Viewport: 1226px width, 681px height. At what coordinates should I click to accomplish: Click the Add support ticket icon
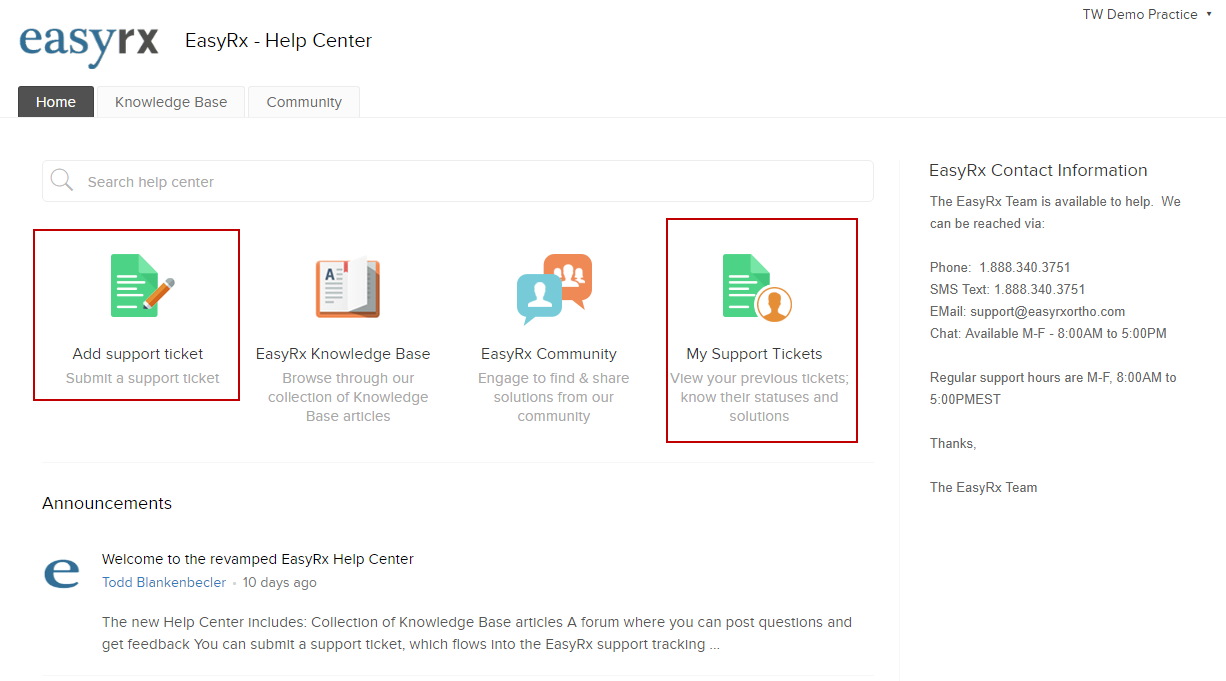pyautogui.click(x=143, y=285)
